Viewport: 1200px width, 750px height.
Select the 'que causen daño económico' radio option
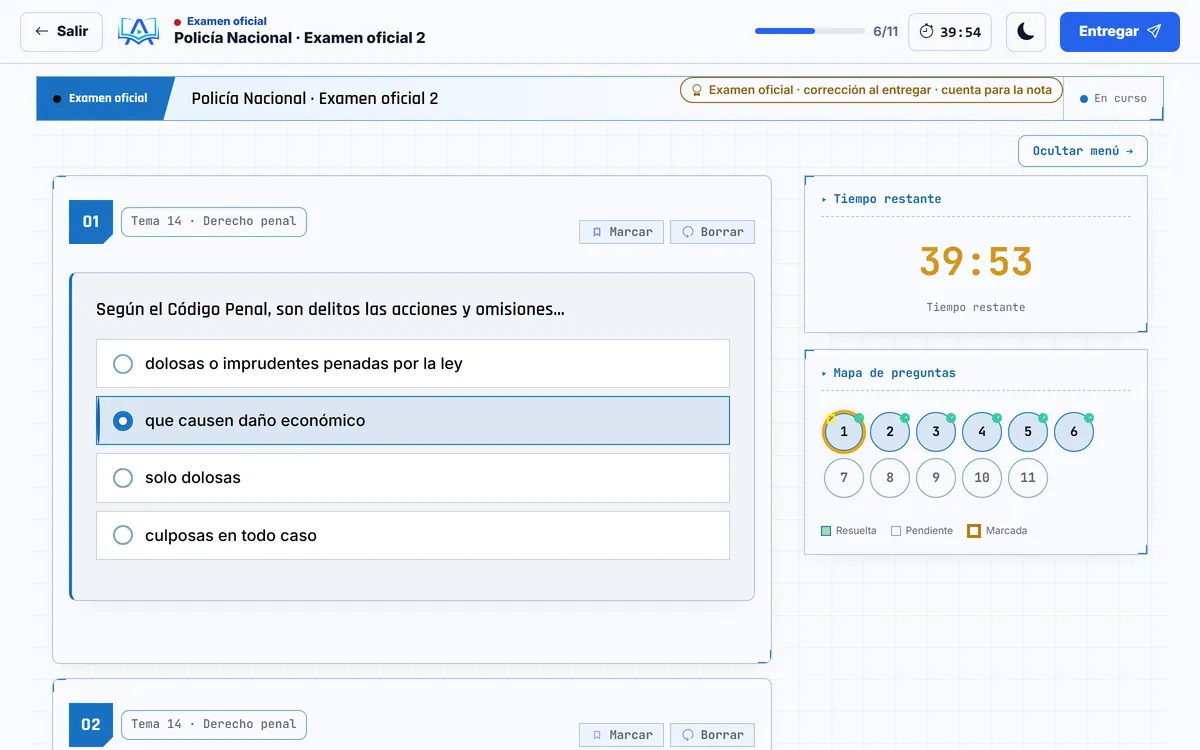pyautogui.click(x=413, y=421)
